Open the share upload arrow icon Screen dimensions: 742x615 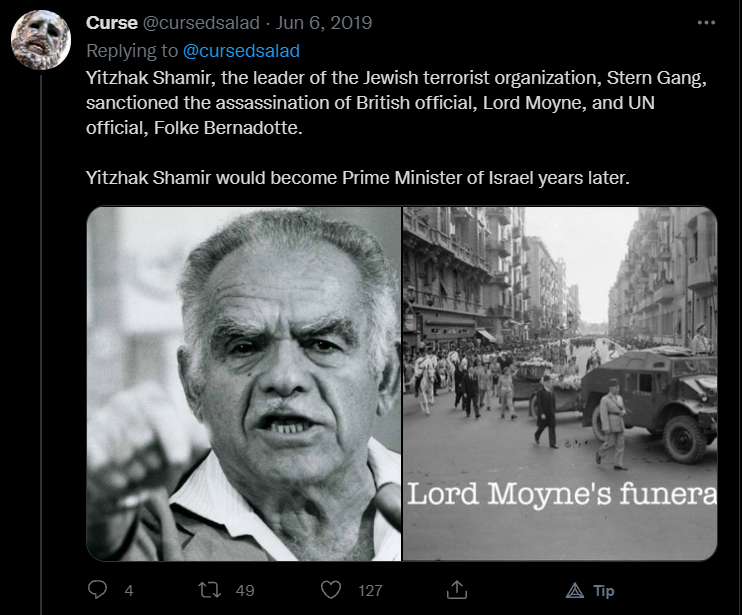point(457,589)
